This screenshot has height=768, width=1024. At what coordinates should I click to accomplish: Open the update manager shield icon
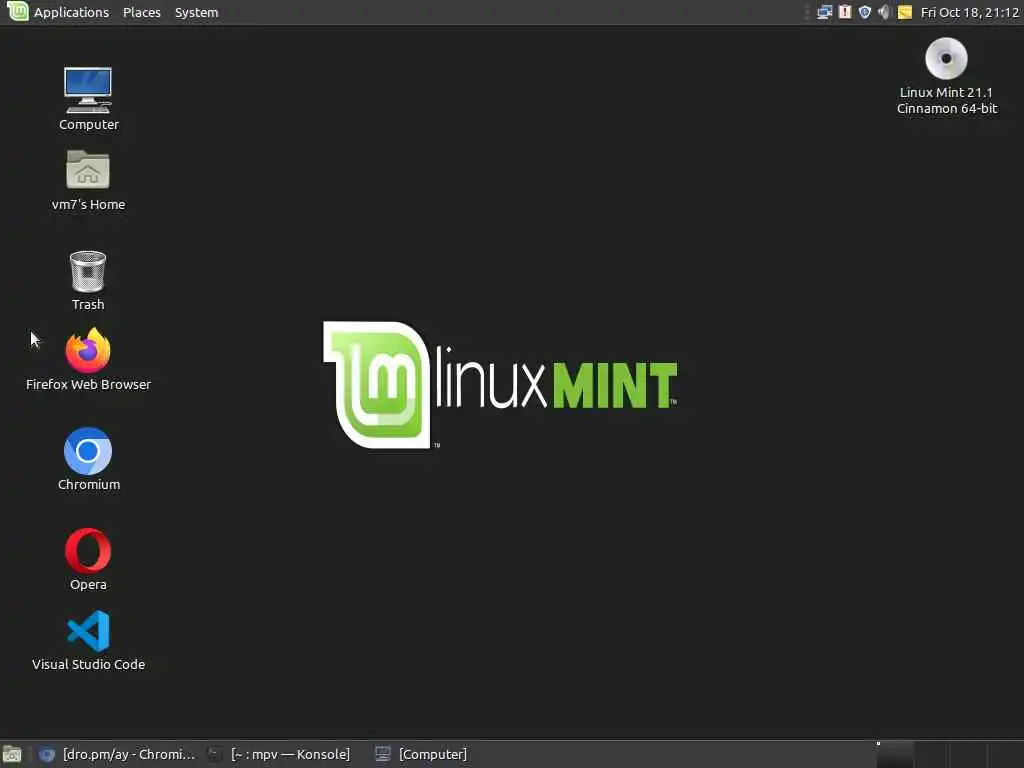pyautogui.click(x=865, y=12)
